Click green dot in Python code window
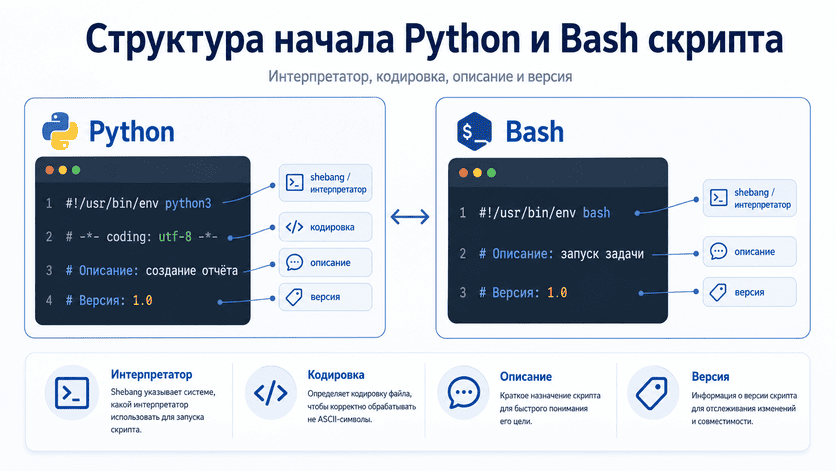 pyautogui.click(x=76, y=170)
